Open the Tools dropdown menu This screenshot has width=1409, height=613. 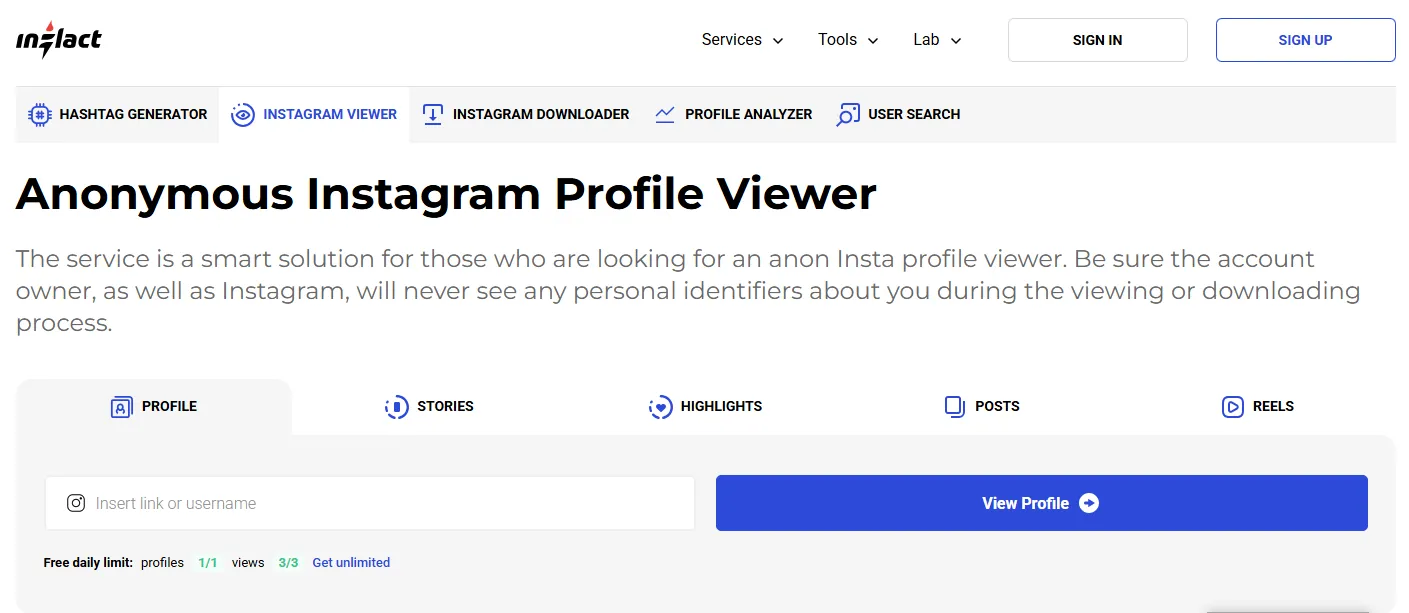coord(848,40)
